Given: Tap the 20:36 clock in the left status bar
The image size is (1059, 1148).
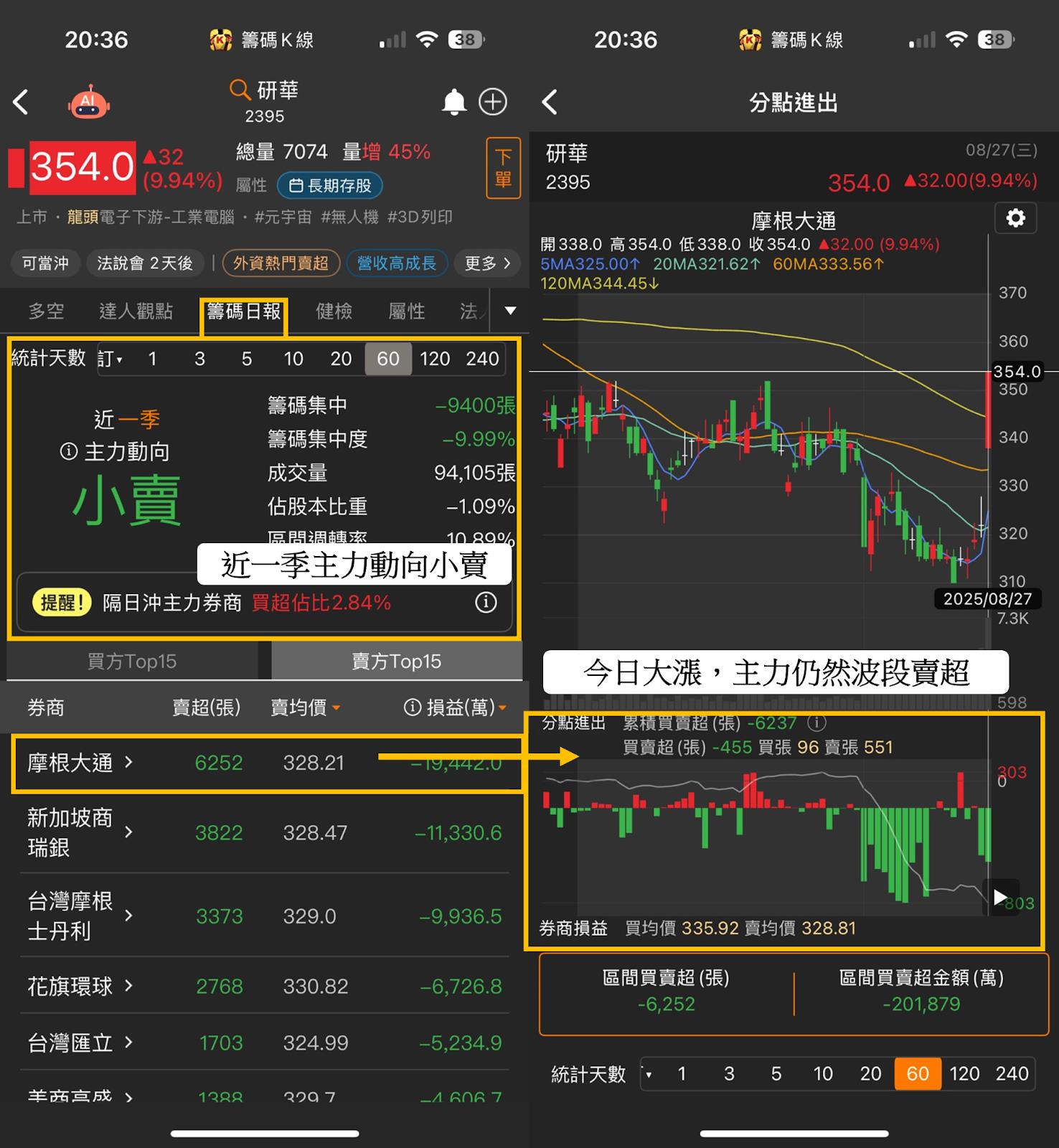Looking at the screenshot, I should (x=96, y=39).
